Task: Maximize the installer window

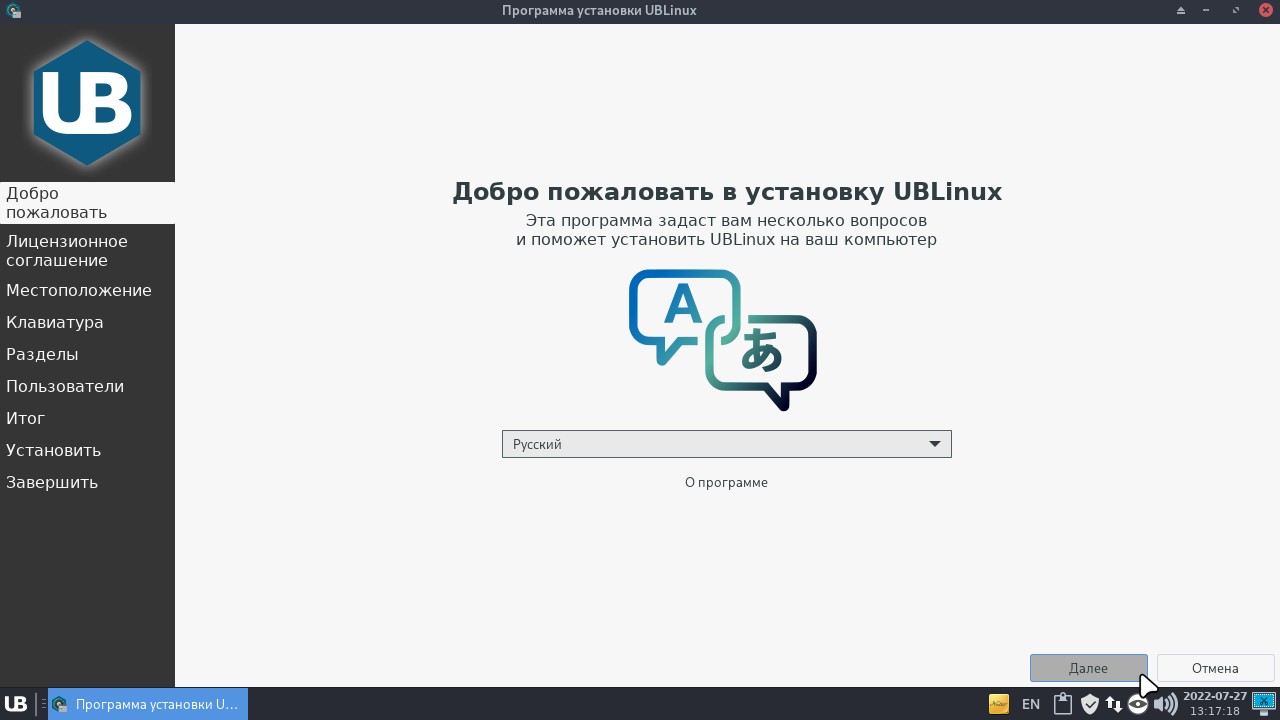Action: tap(1235, 10)
